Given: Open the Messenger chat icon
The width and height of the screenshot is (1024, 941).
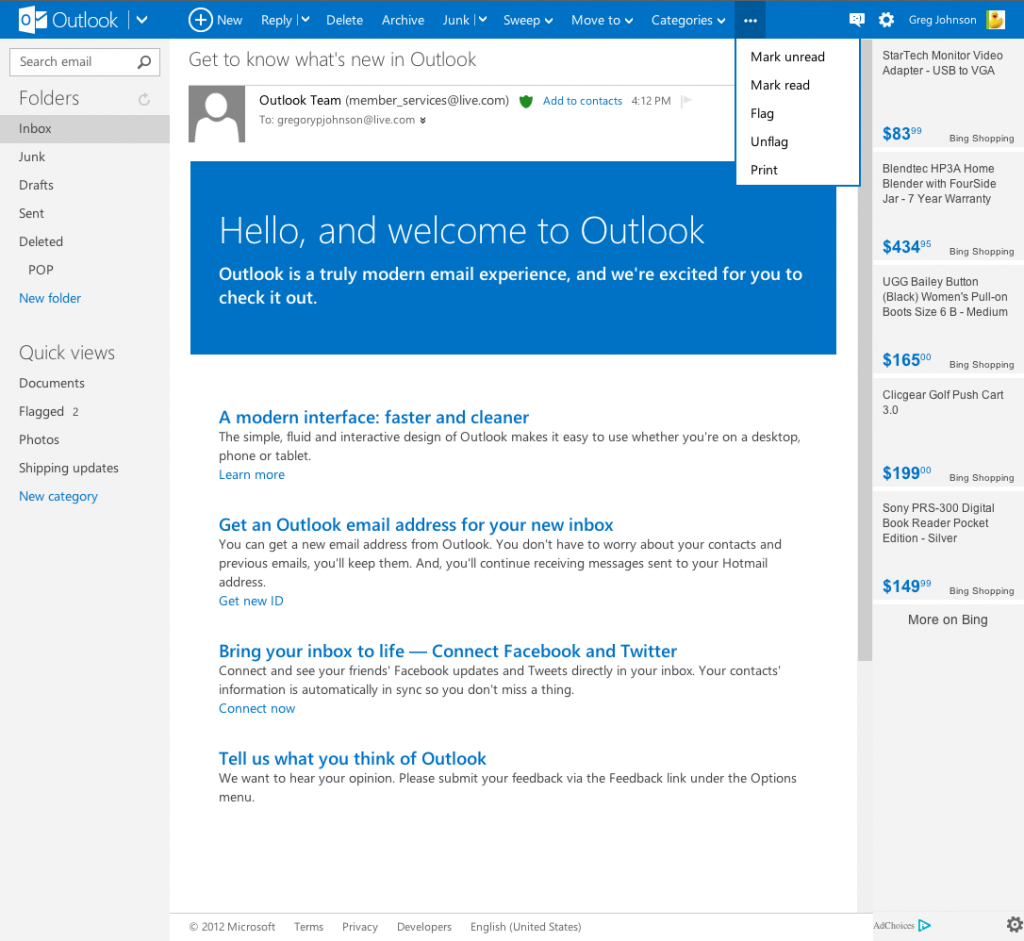Looking at the screenshot, I should click(856, 19).
